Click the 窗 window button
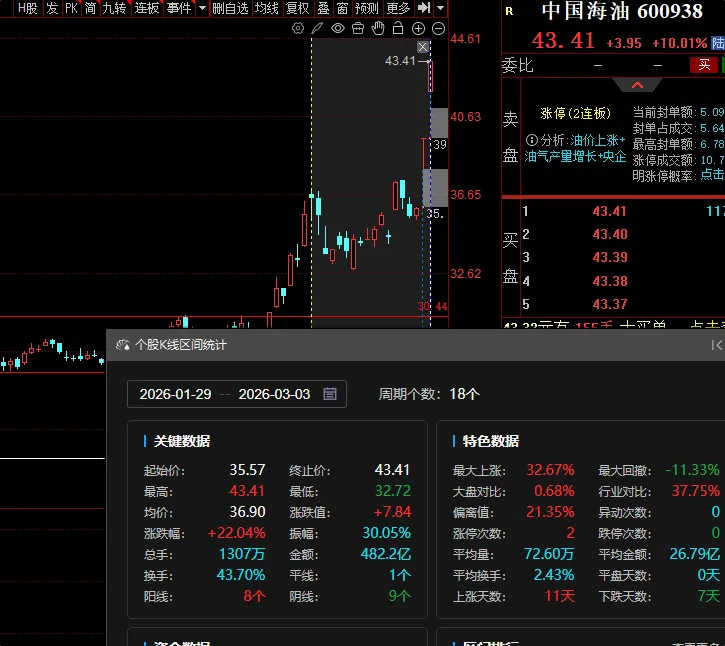This screenshot has width=725, height=646. click(x=342, y=8)
